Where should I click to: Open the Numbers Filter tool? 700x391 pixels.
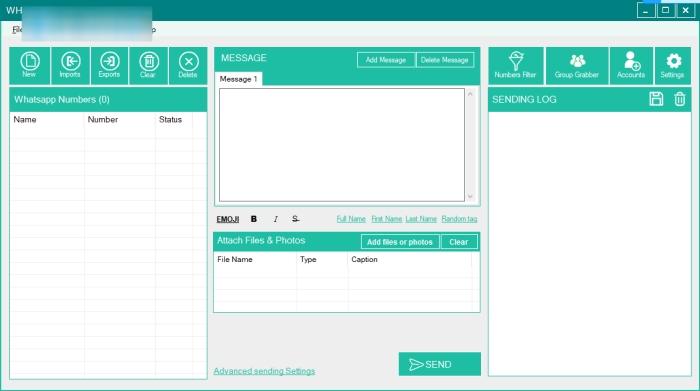click(516, 66)
